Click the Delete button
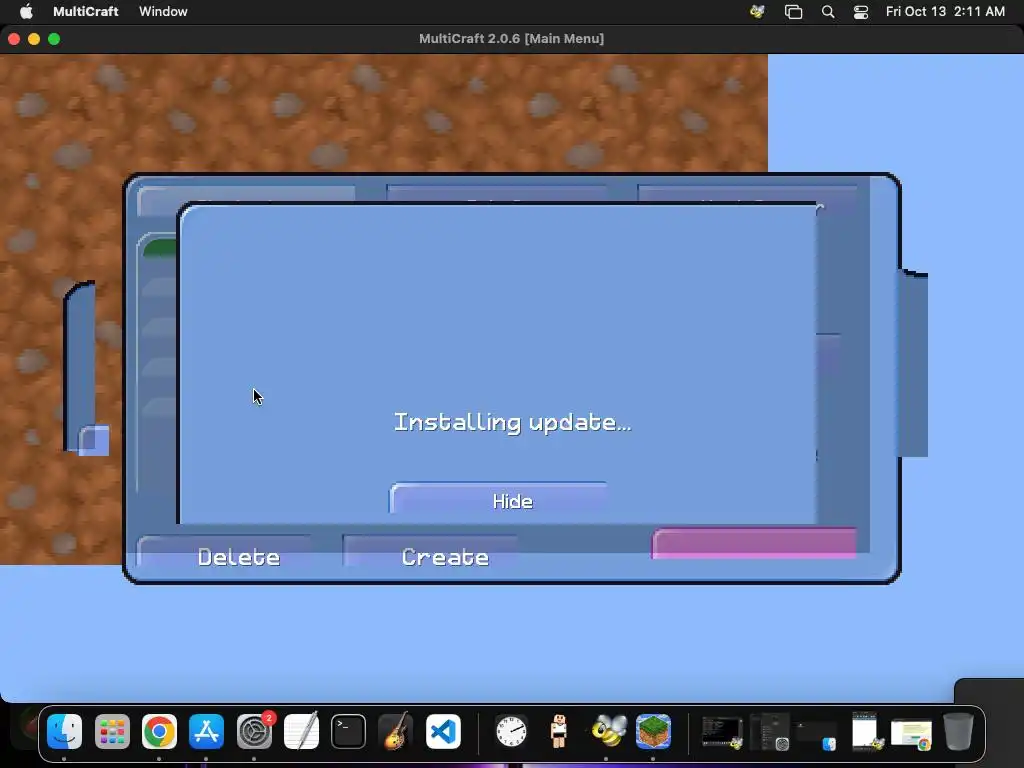This screenshot has height=768, width=1024. (x=238, y=556)
